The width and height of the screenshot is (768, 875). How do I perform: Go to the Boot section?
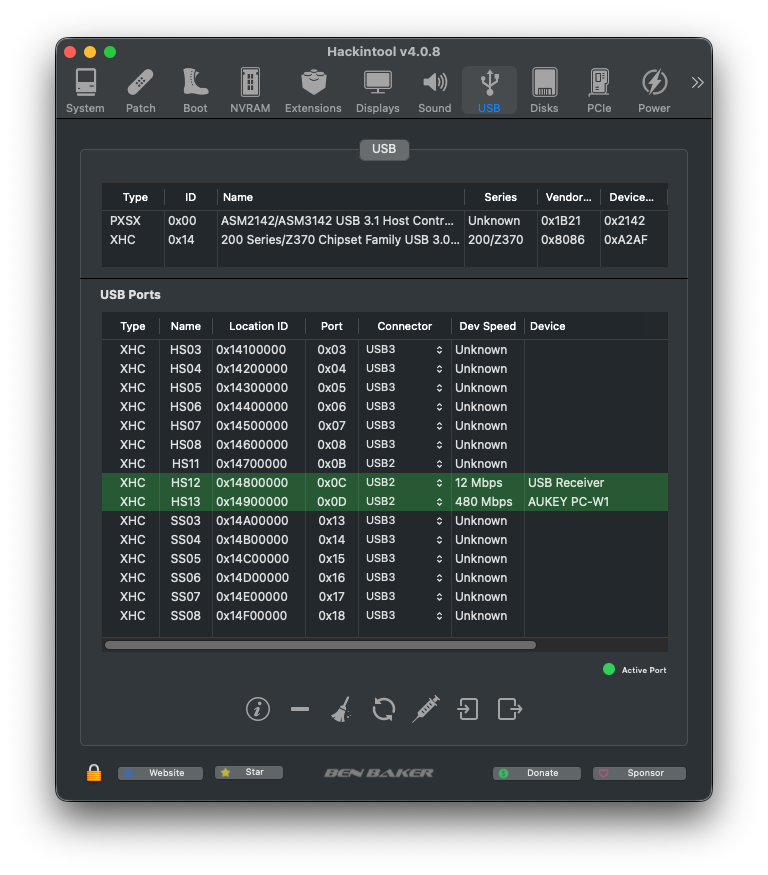pyautogui.click(x=195, y=91)
